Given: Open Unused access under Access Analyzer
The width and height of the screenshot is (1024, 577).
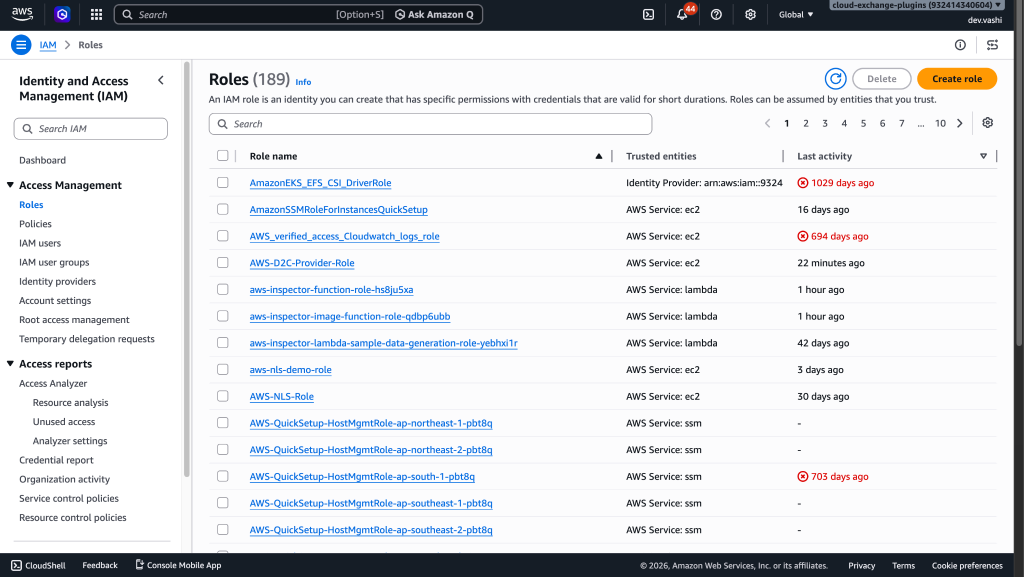Looking at the screenshot, I should (64, 422).
